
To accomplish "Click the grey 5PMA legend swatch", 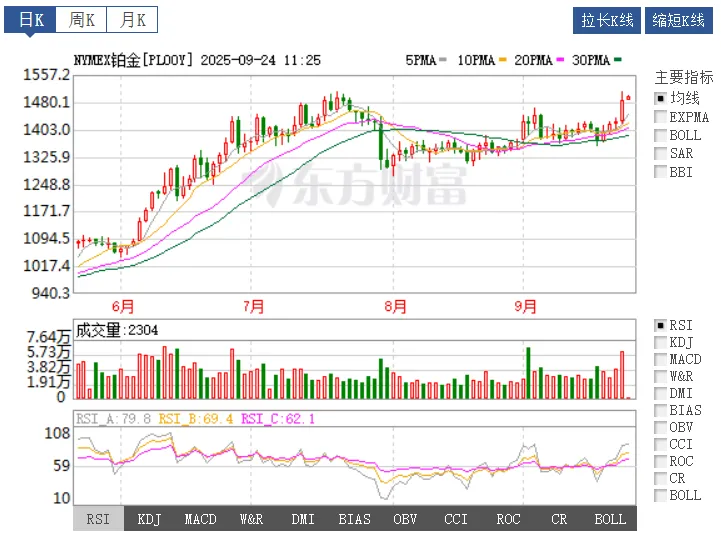I will 442,60.
